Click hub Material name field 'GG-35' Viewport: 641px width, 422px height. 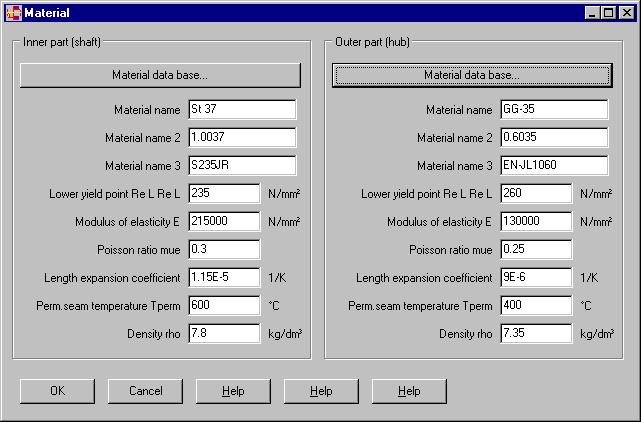[553, 110]
